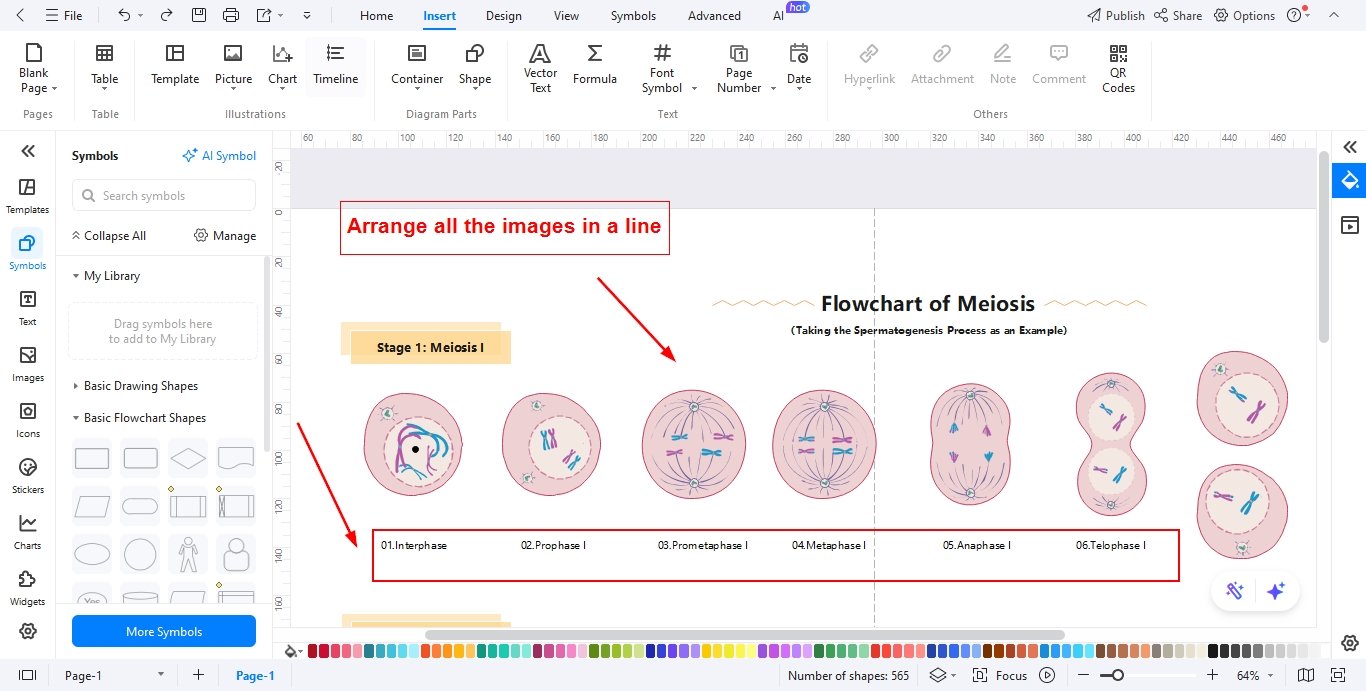
Task: Click the AI Symbol link
Action: tap(219, 156)
